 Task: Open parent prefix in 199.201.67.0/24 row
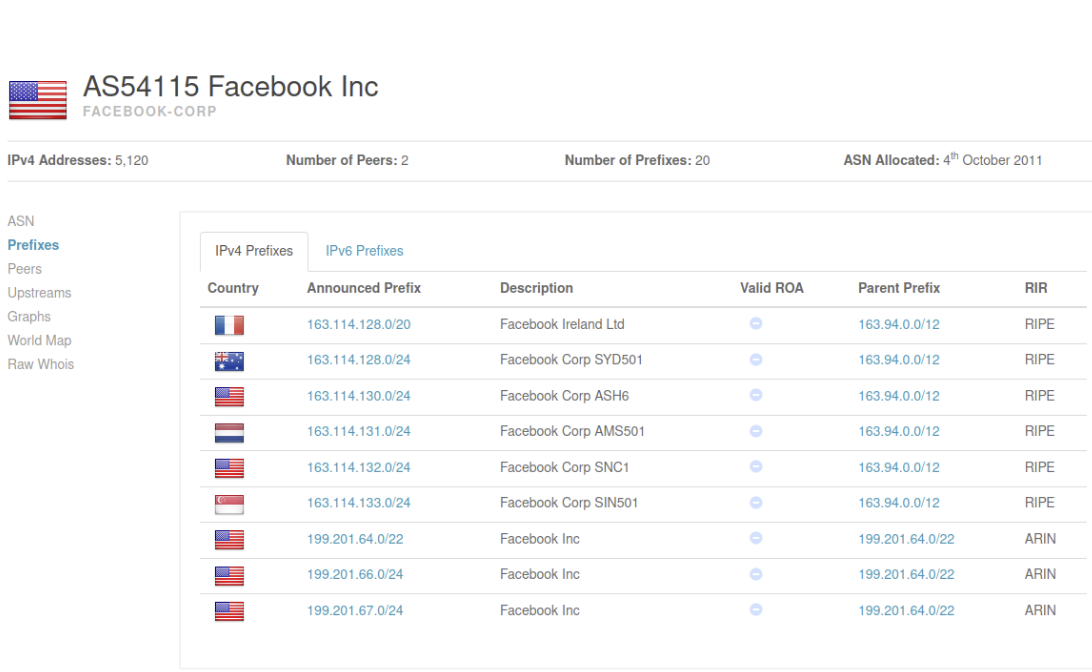(x=906, y=611)
